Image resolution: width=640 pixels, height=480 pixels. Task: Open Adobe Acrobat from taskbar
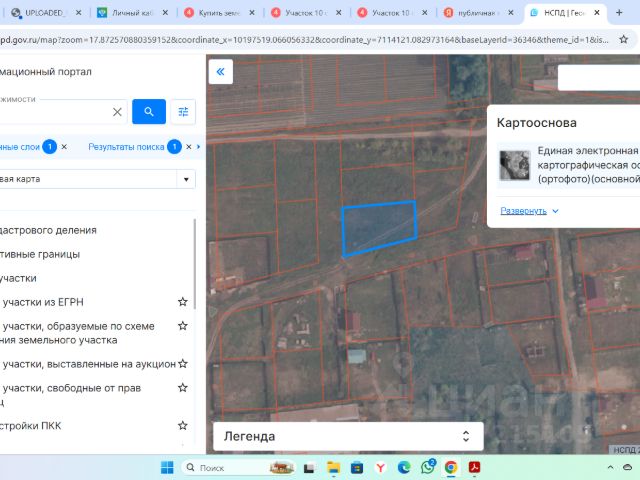(474, 467)
